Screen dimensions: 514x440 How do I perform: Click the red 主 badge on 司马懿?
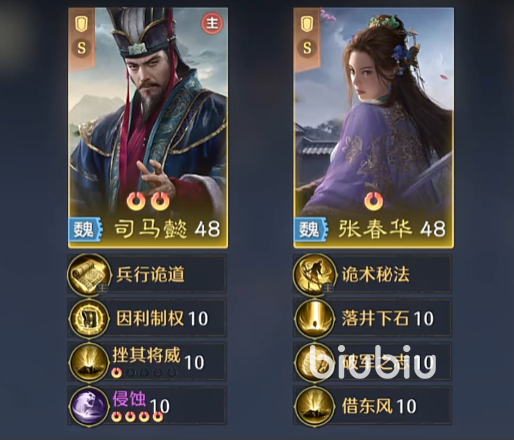[212, 23]
